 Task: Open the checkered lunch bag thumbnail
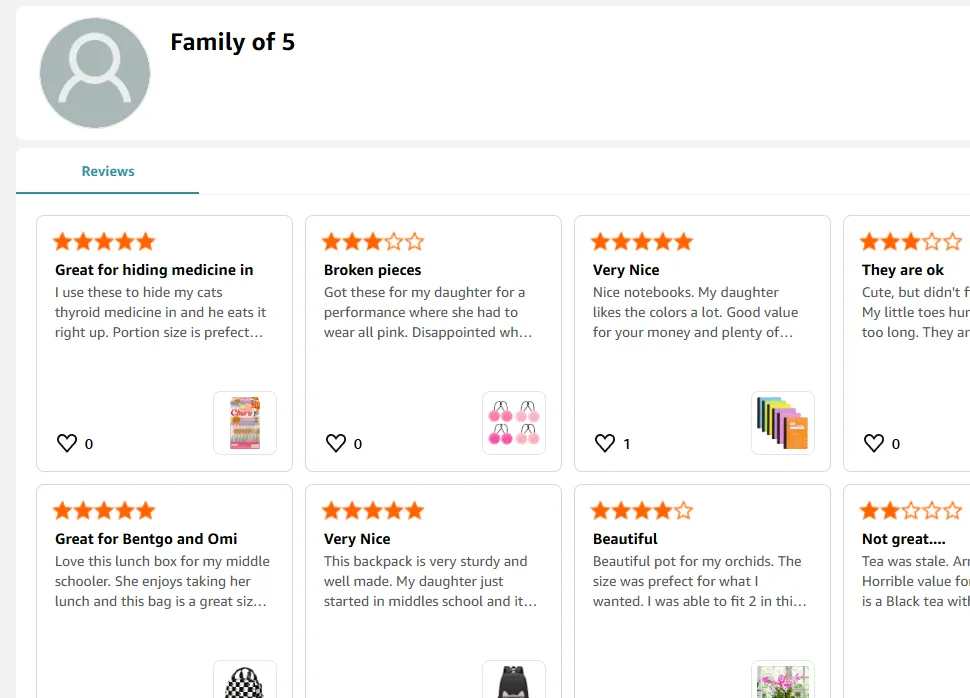245,682
